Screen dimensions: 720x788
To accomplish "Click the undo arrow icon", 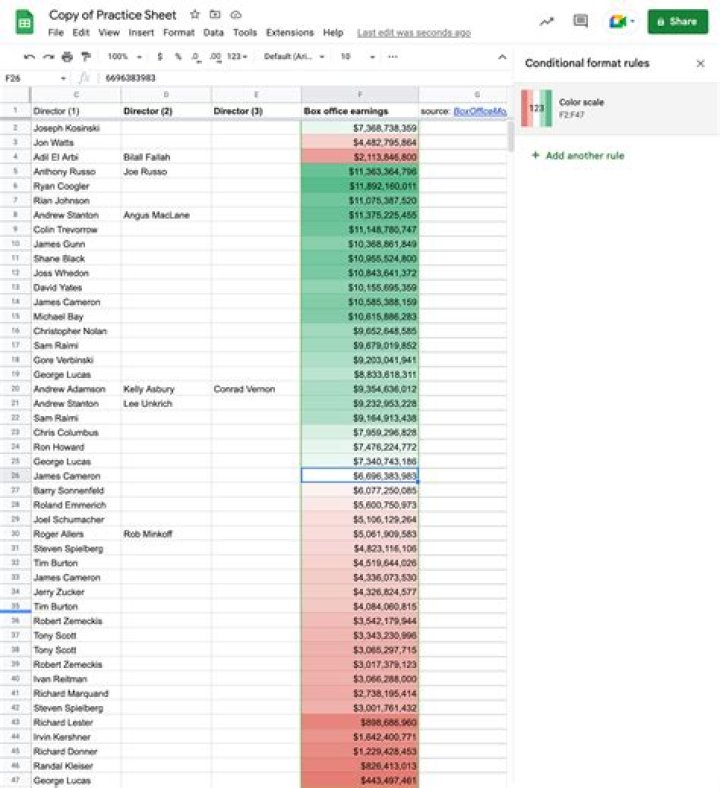I will click(30, 57).
